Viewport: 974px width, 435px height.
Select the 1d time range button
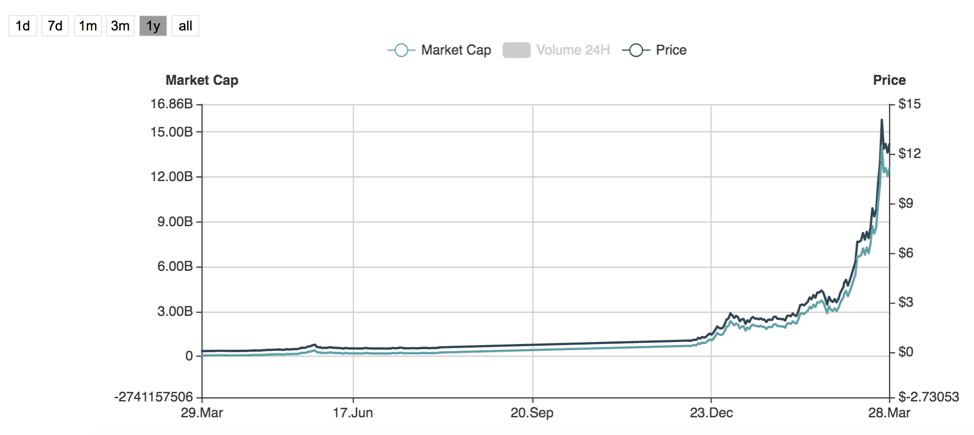click(x=23, y=25)
